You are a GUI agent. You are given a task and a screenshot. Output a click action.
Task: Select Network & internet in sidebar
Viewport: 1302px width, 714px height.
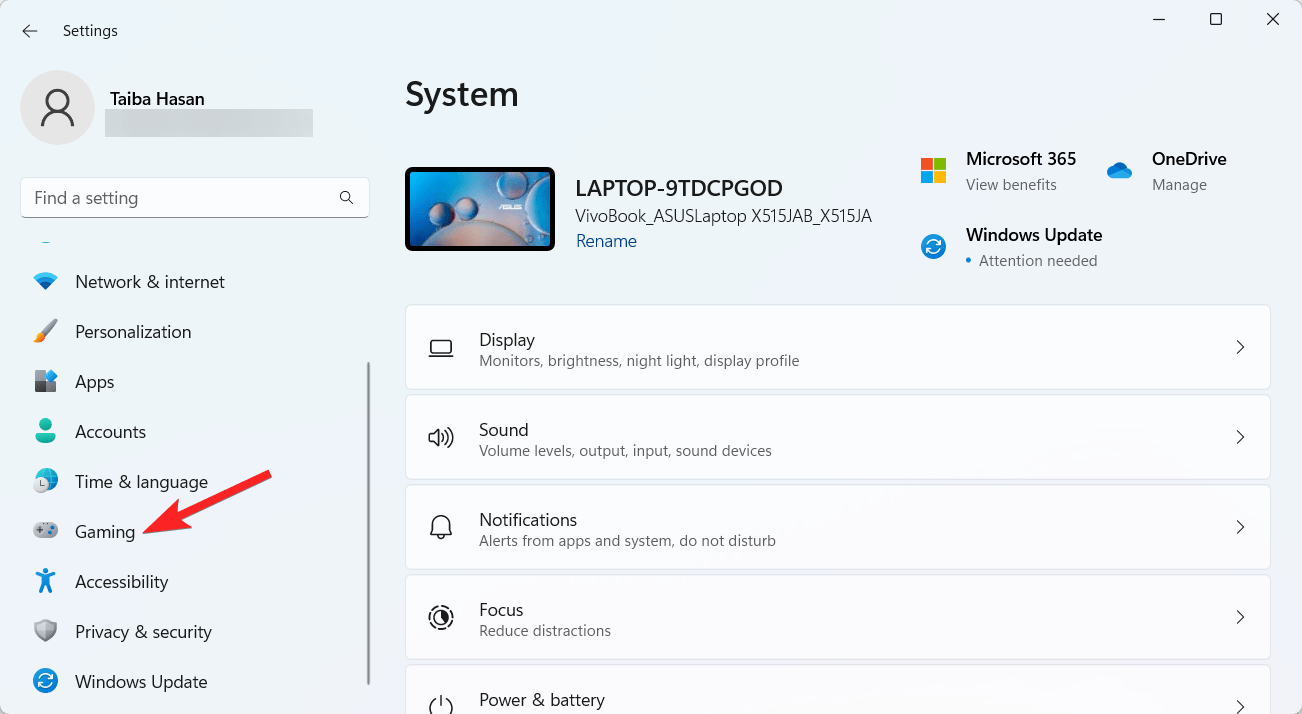point(150,282)
